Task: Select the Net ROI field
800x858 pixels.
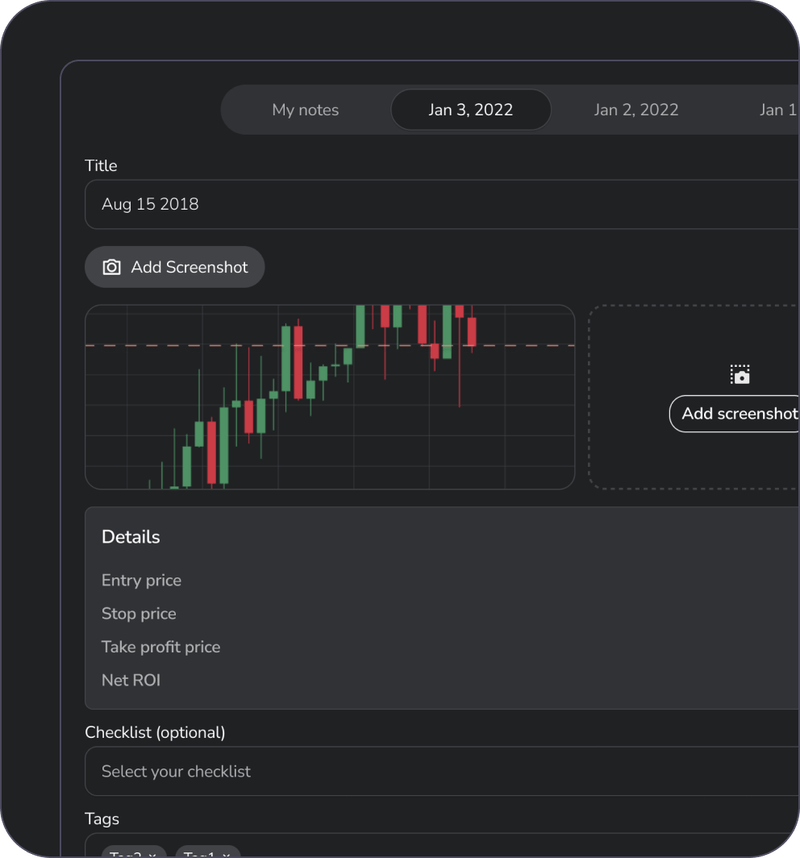Action: click(x=131, y=680)
